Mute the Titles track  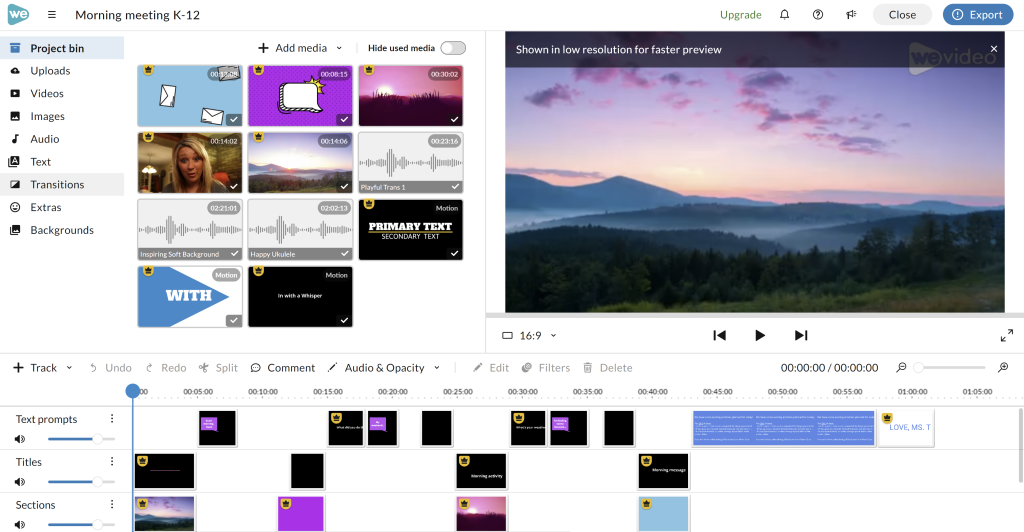[x=20, y=482]
